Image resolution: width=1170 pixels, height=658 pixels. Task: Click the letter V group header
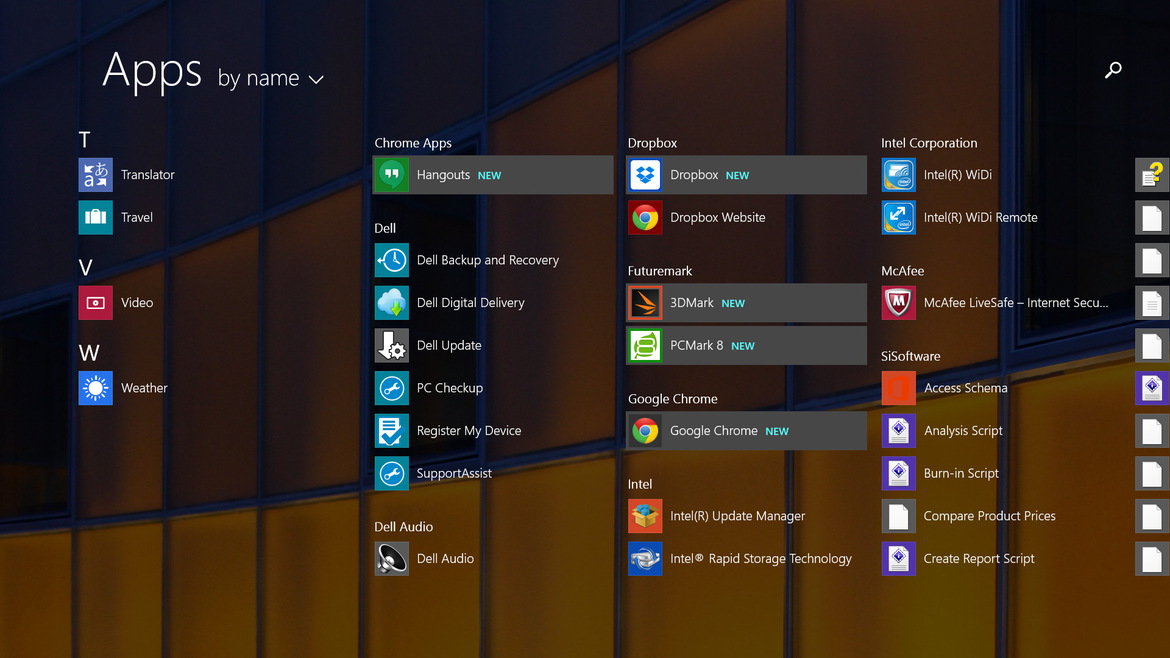click(86, 268)
